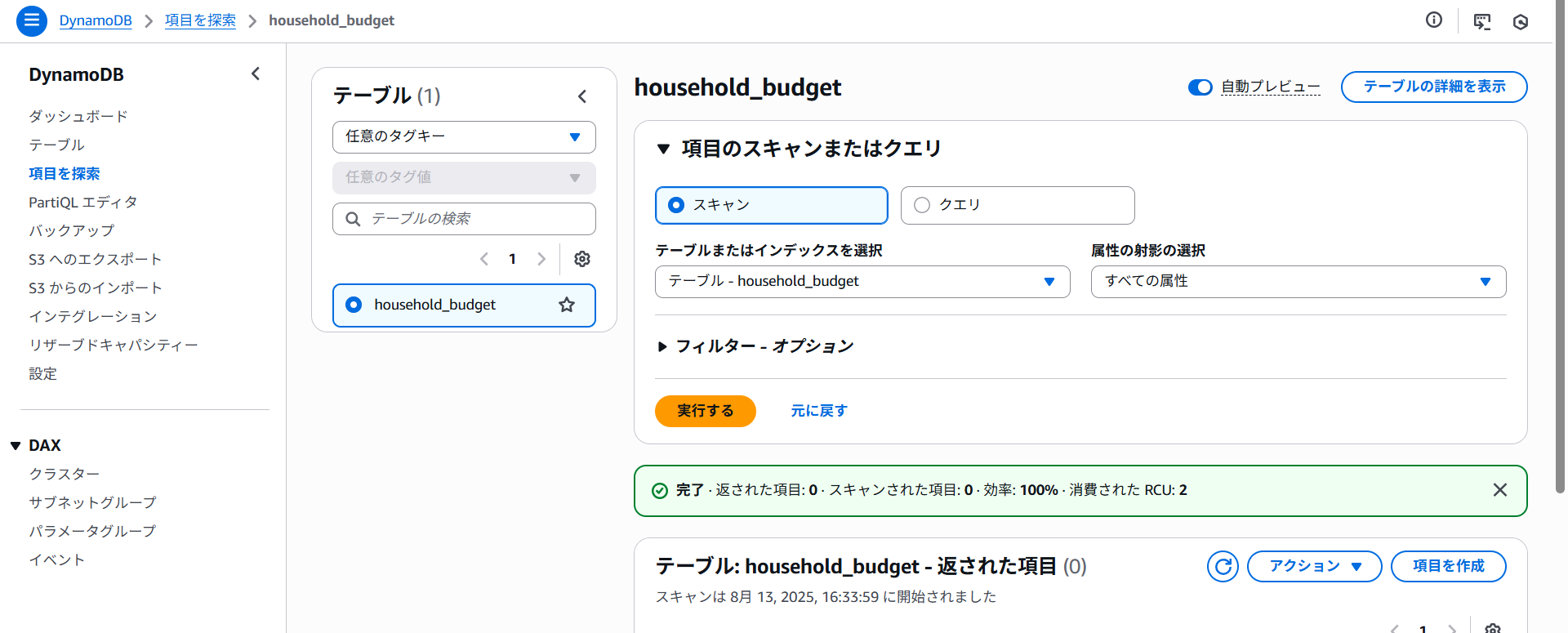The width and height of the screenshot is (1568, 633).
Task: Open the CloudShell icon in top bar
Action: (1481, 21)
